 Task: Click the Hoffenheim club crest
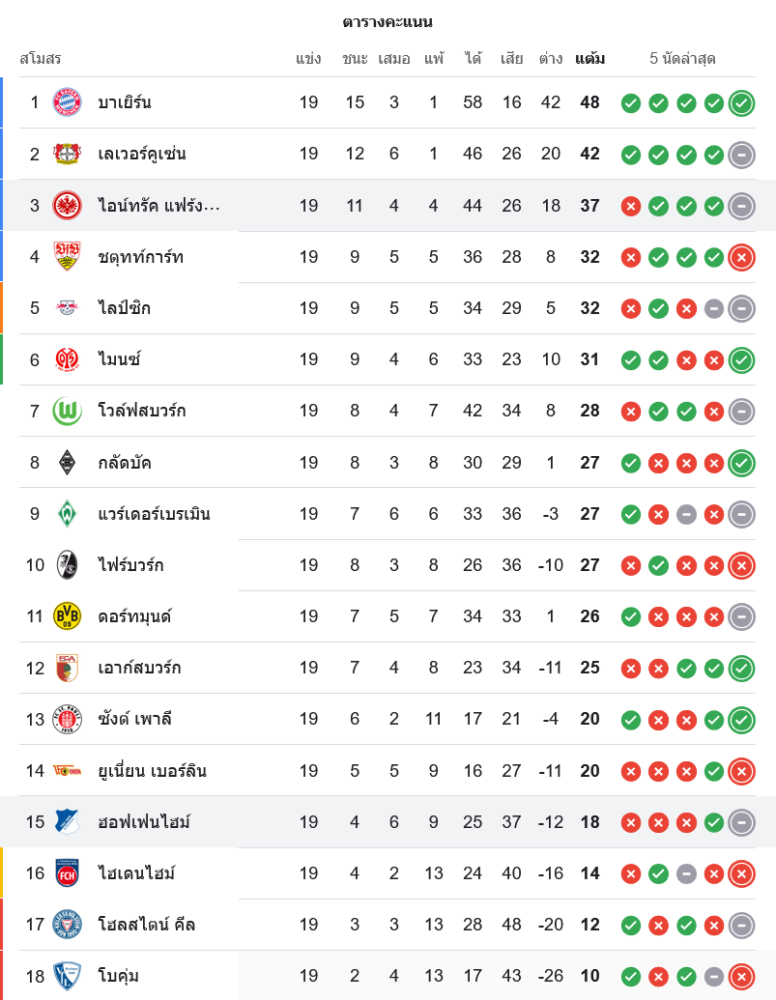point(67,822)
